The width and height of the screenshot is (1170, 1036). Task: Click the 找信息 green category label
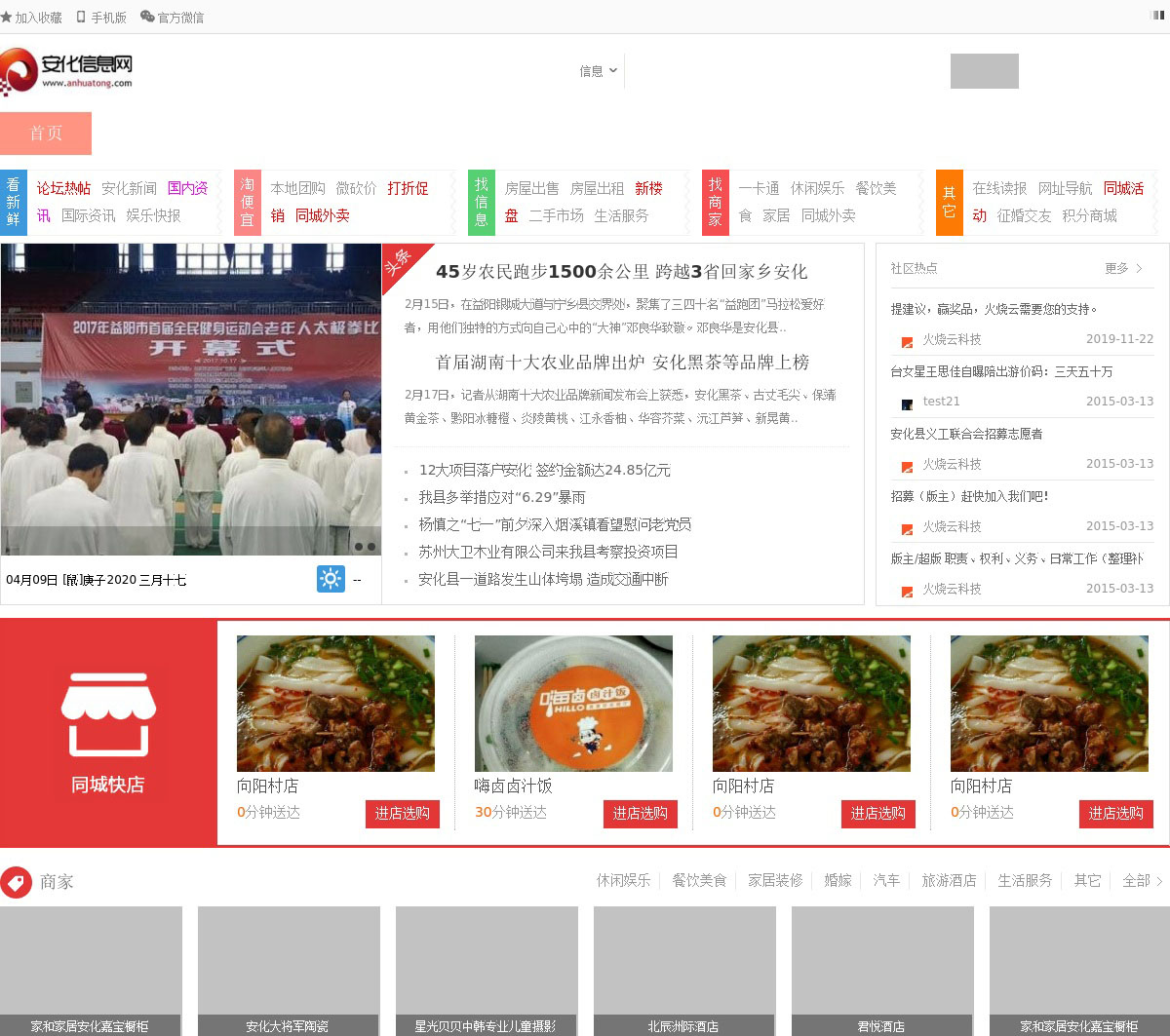pyautogui.click(x=482, y=202)
